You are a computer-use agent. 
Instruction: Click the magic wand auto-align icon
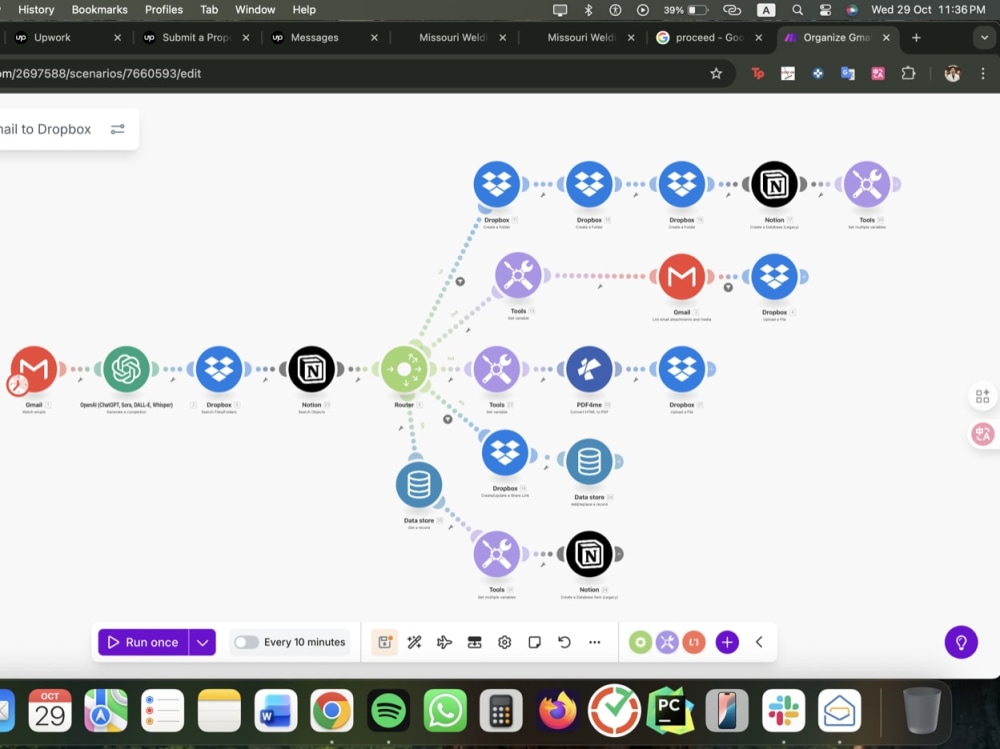[x=415, y=642]
